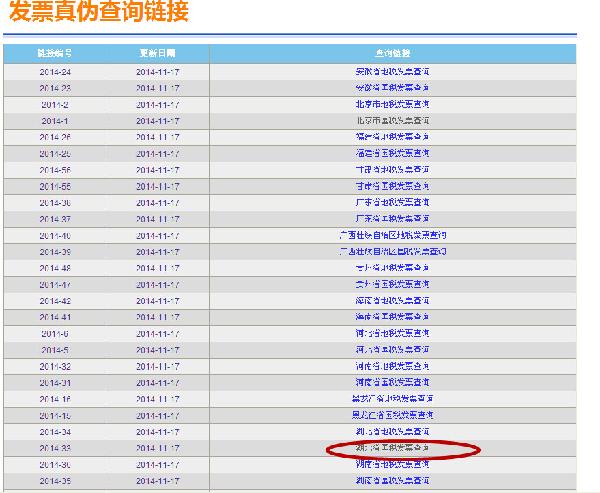Viewport: 600px width, 493px height.
Task: Select the link number cell 2014-26
Action: pos(55,137)
